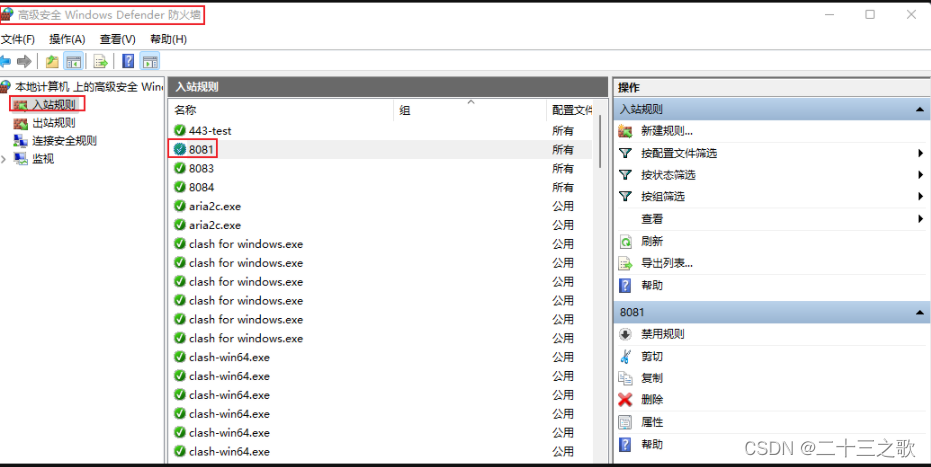Click the back arrow toolbar icon
Image resolution: width=931 pixels, height=467 pixels.
pyautogui.click(x=5, y=61)
